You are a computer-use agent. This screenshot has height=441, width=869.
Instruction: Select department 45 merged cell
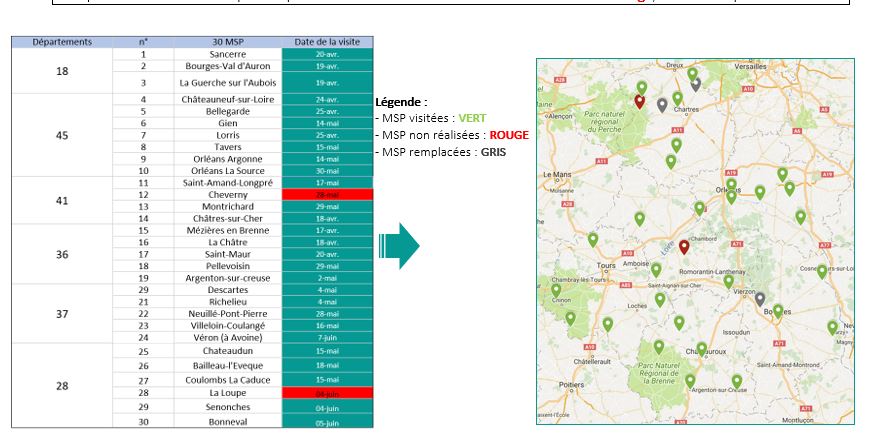pos(62,135)
